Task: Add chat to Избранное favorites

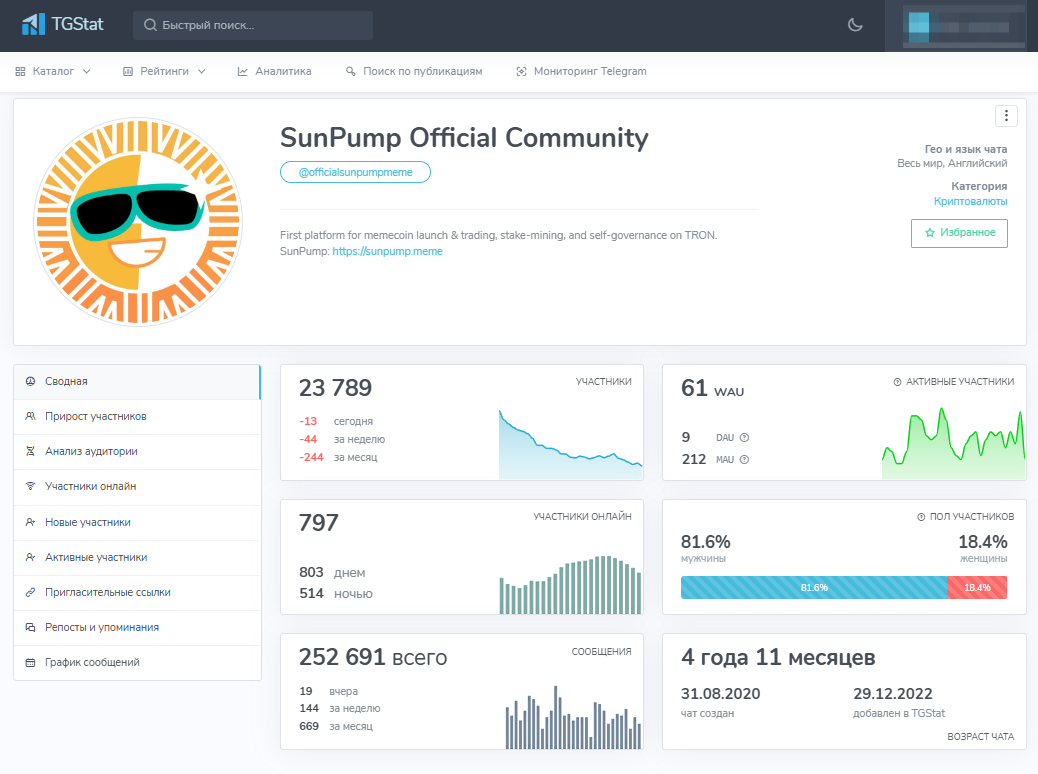Action: click(x=959, y=233)
